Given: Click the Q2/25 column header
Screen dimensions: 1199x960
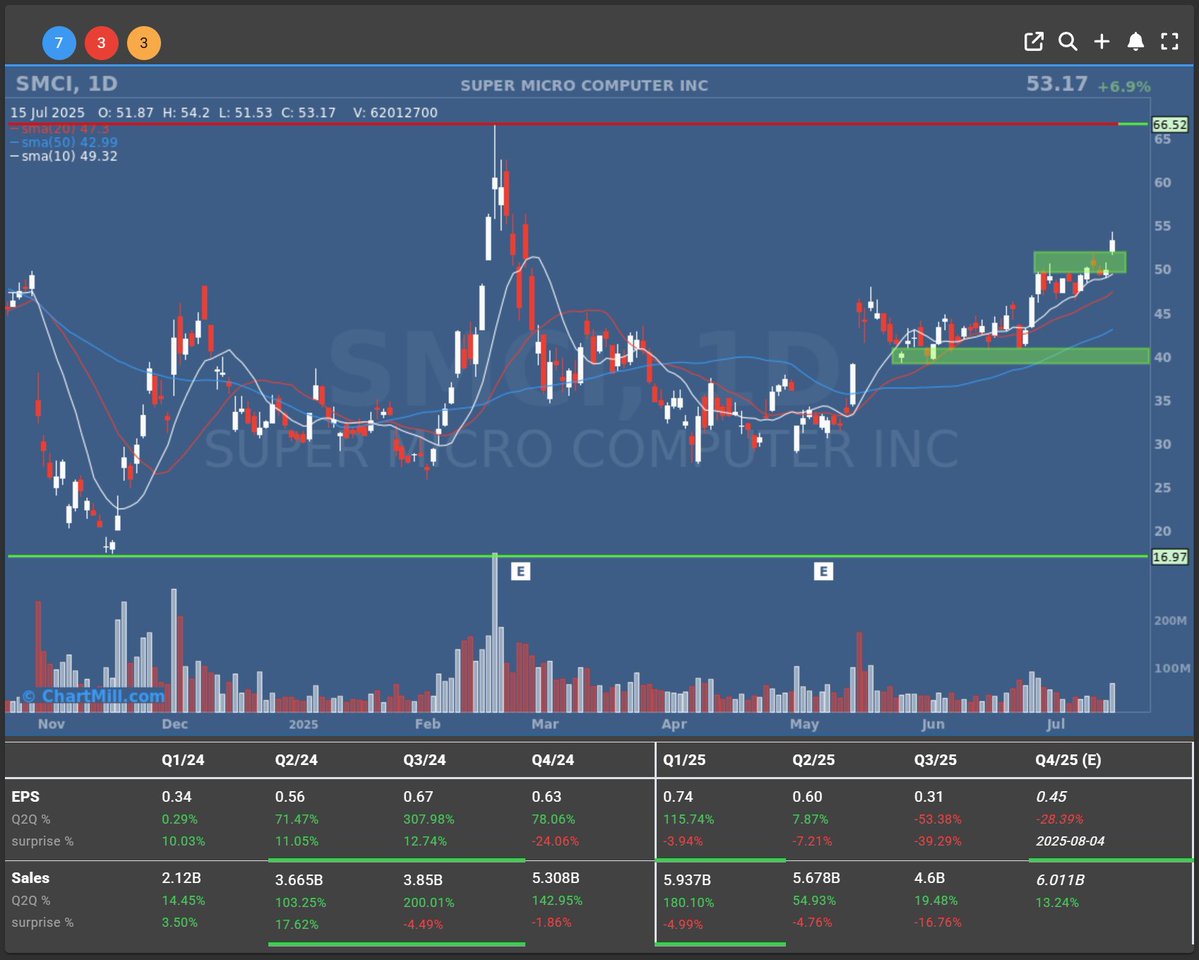Looking at the screenshot, I should tap(814, 760).
